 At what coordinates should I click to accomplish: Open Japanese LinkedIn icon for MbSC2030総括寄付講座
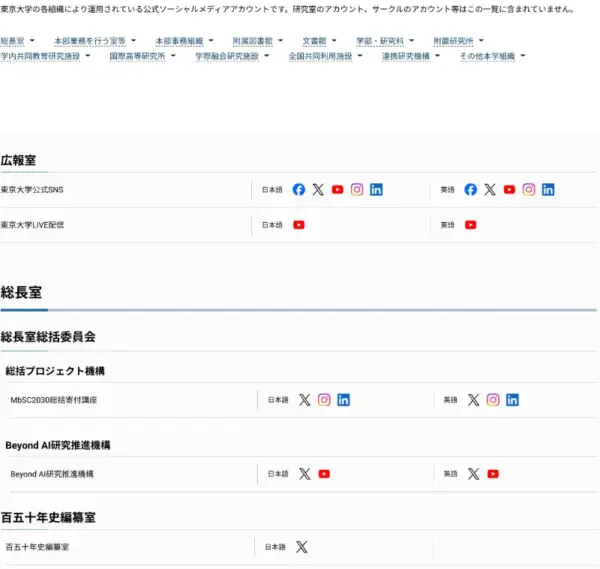point(344,400)
